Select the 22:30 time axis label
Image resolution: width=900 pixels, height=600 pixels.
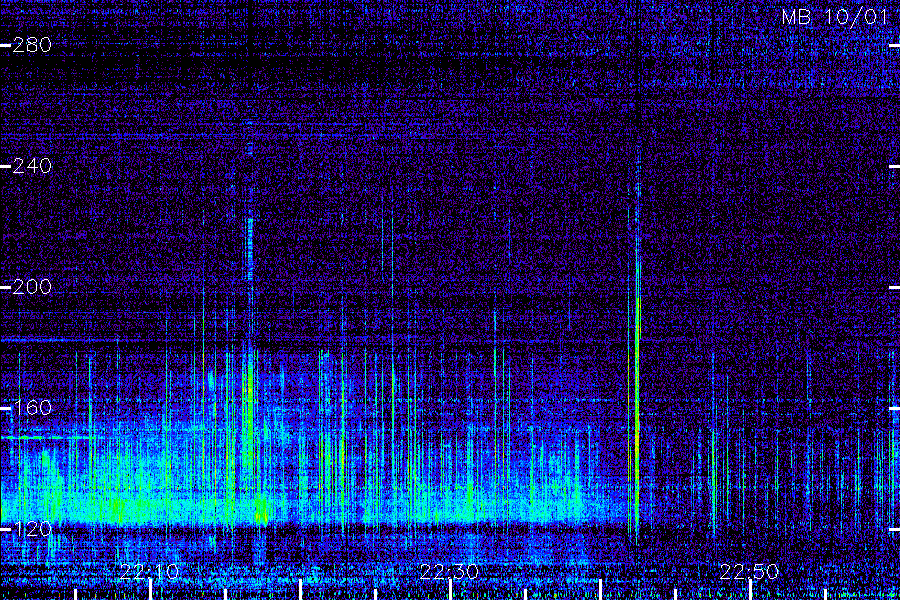(449, 572)
